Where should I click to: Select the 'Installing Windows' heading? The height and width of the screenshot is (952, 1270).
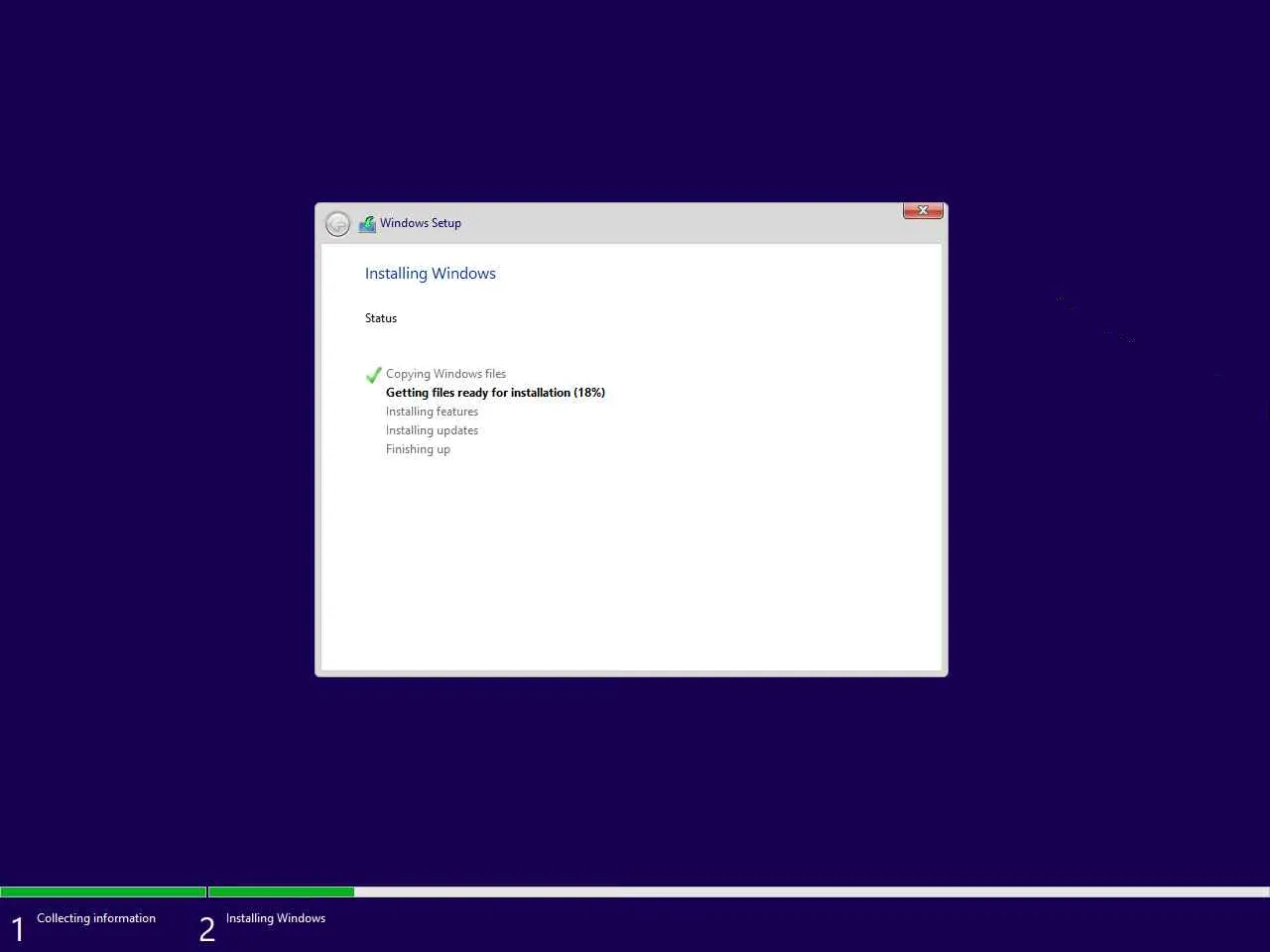(x=431, y=274)
